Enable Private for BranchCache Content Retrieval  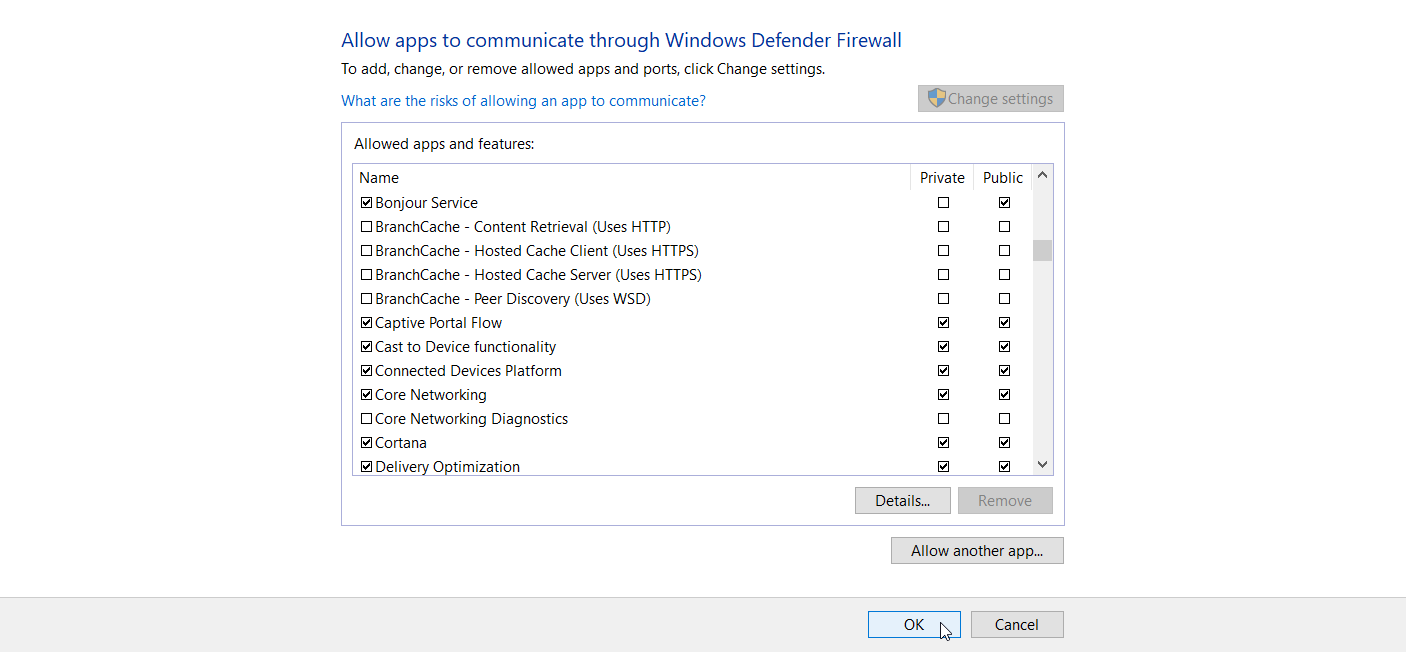coord(943,227)
